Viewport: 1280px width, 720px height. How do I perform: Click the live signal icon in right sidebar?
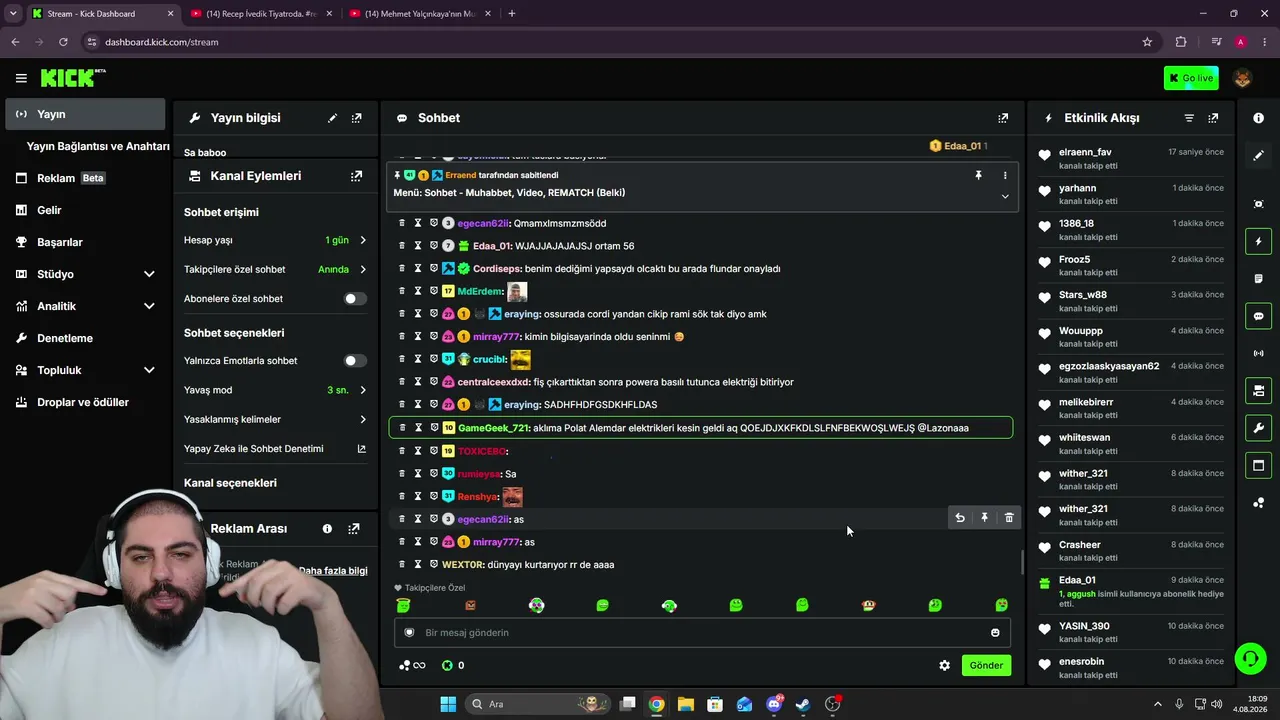(1258, 353)
